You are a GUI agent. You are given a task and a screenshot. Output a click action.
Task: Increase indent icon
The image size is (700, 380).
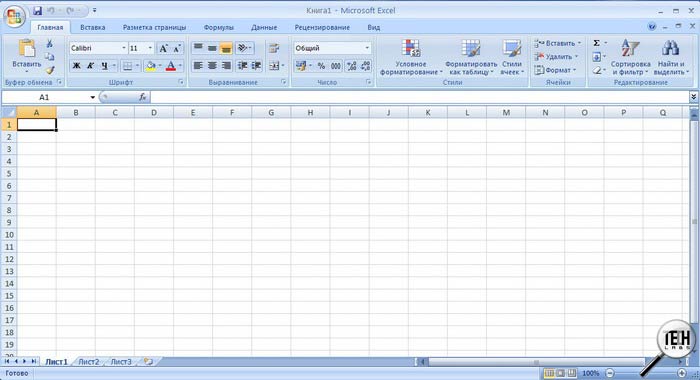point(256,66)
